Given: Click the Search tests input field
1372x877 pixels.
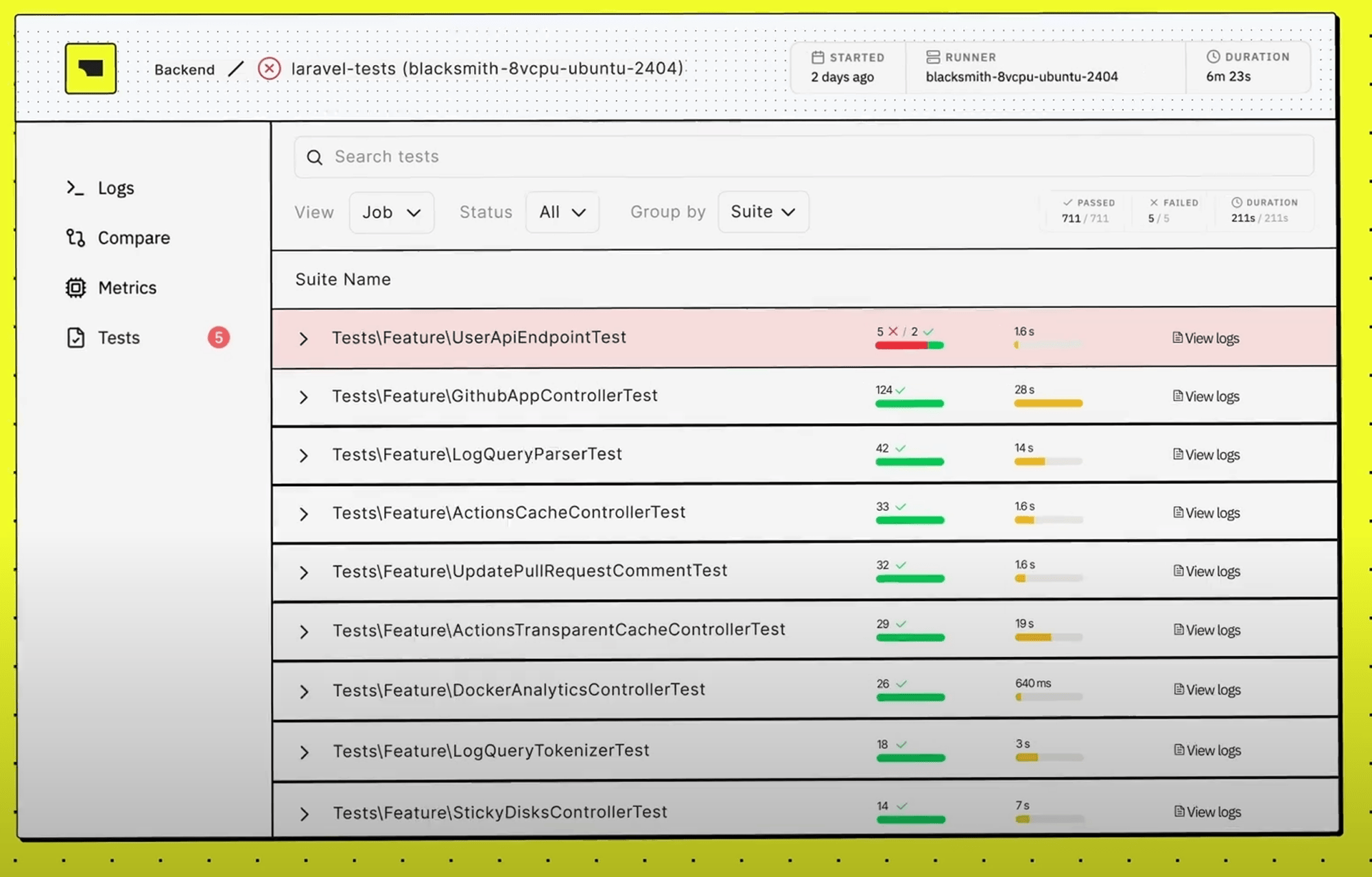Looking at the screenshot, I should [x=803, y=157].
